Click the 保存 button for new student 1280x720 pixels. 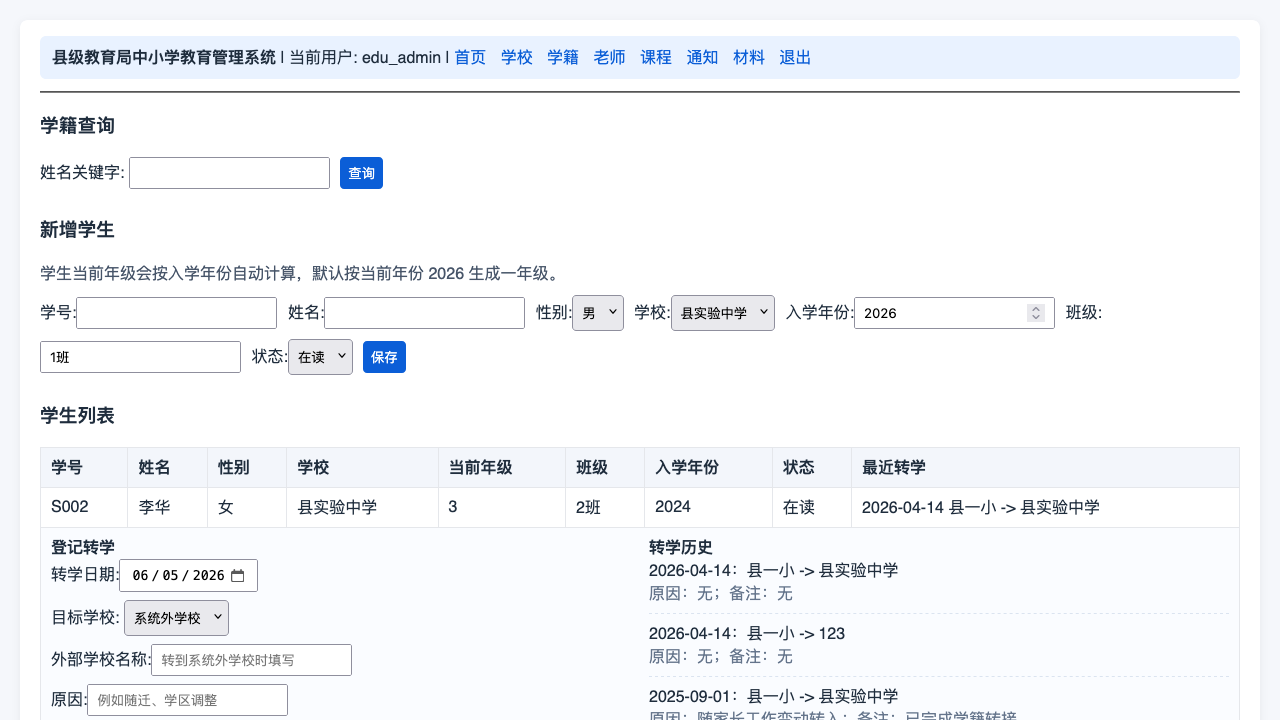(x=384, y=357)
